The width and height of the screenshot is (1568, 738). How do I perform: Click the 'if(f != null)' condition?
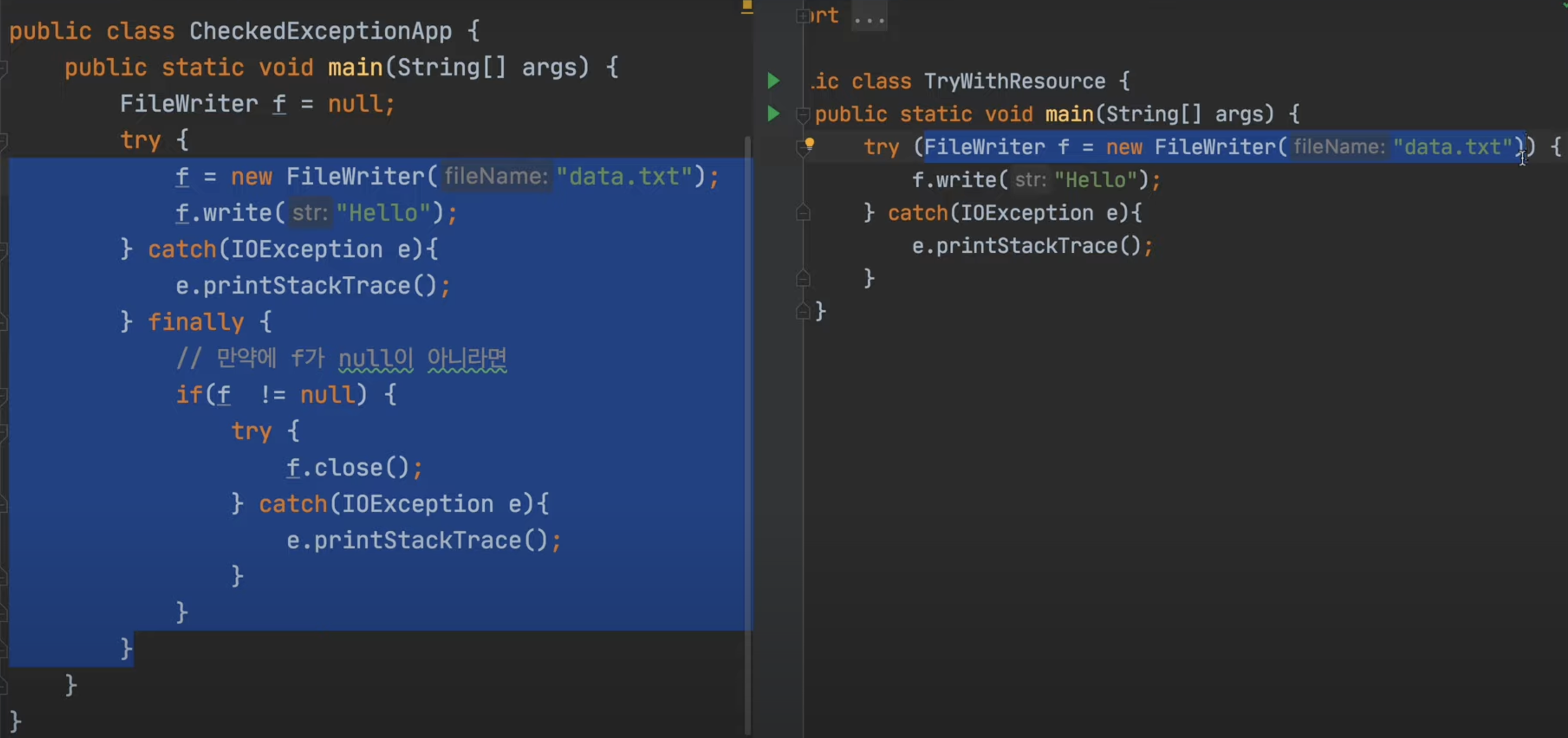click(x=272, y=395)
